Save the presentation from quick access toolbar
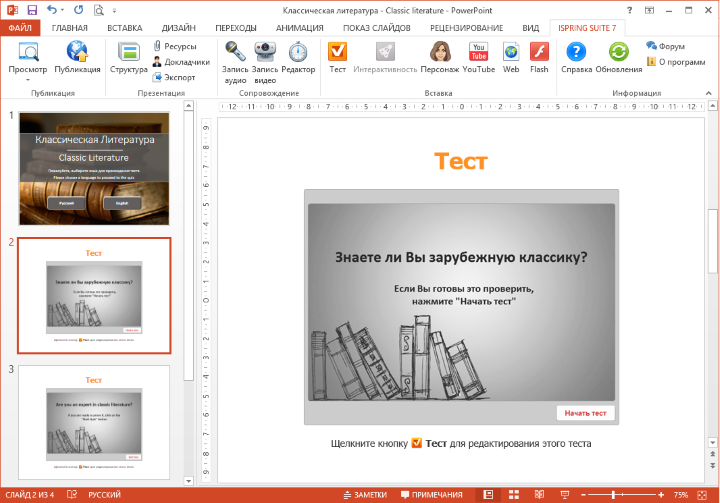720x503 pixels. tap(32, 10)
